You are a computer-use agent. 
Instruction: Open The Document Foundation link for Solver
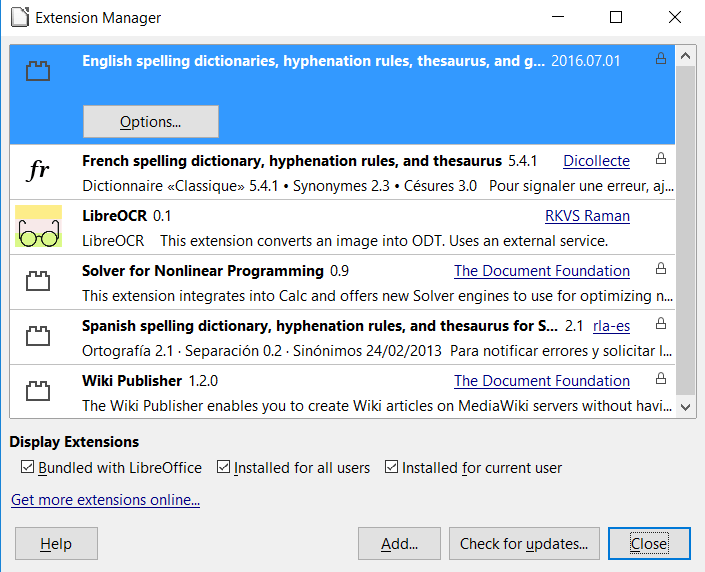pos(542,271)
